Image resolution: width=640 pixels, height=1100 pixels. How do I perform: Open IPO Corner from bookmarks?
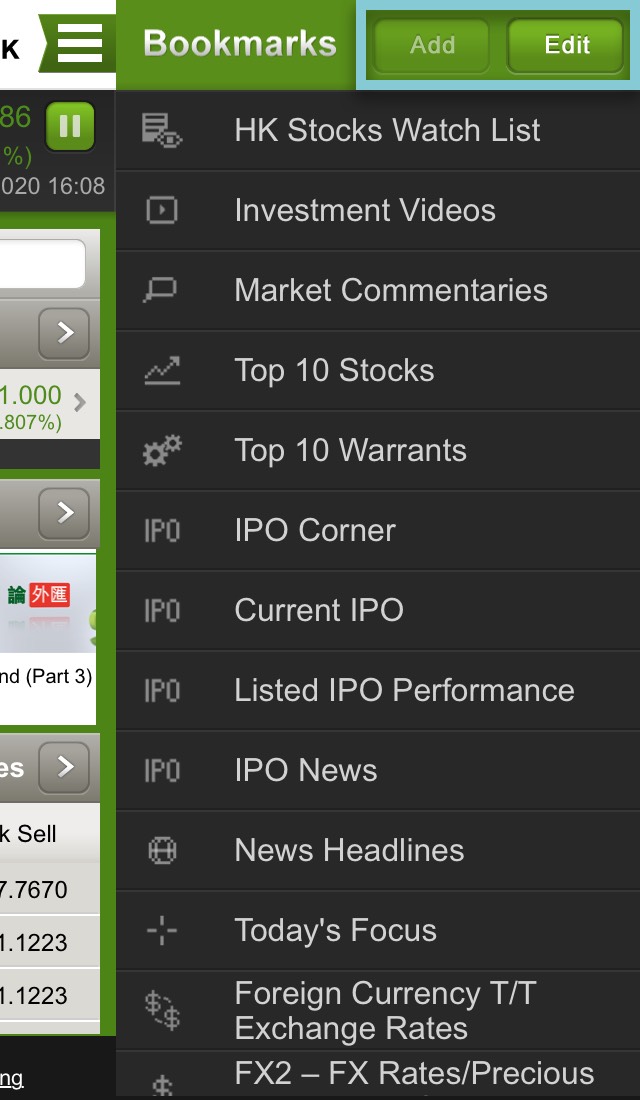pos(315,530)
